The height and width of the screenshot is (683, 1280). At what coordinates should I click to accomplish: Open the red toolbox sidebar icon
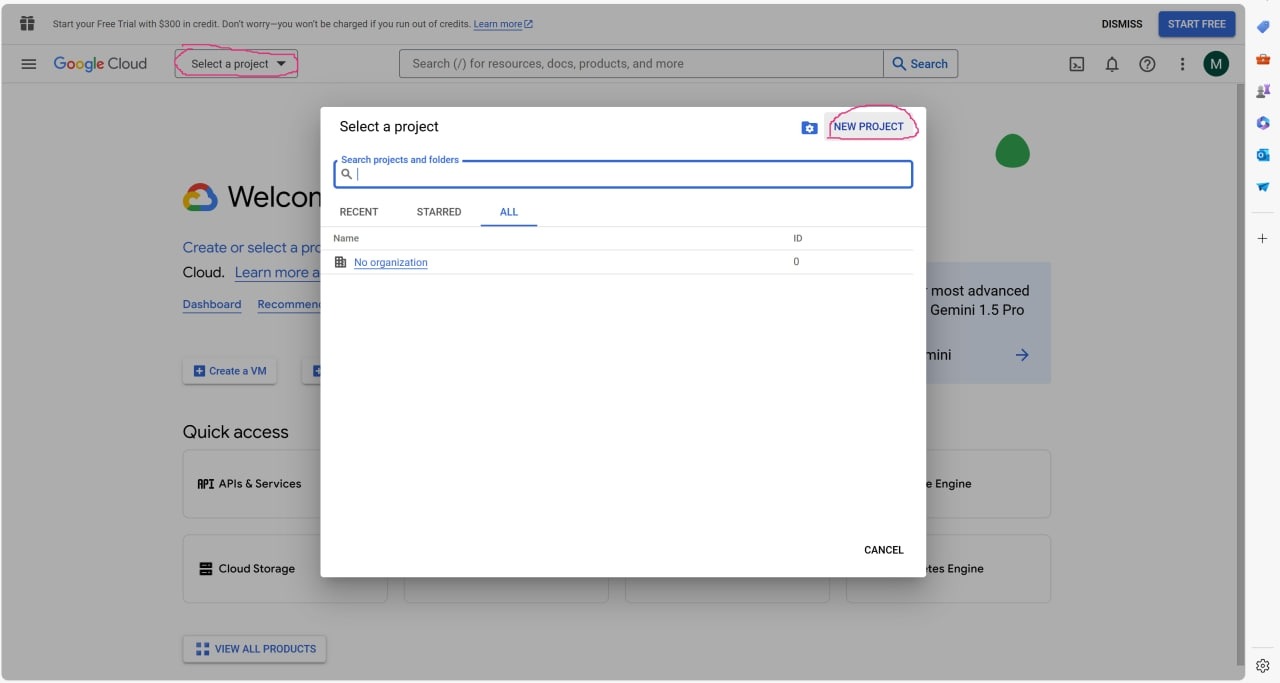click(x=1263, y=59)
